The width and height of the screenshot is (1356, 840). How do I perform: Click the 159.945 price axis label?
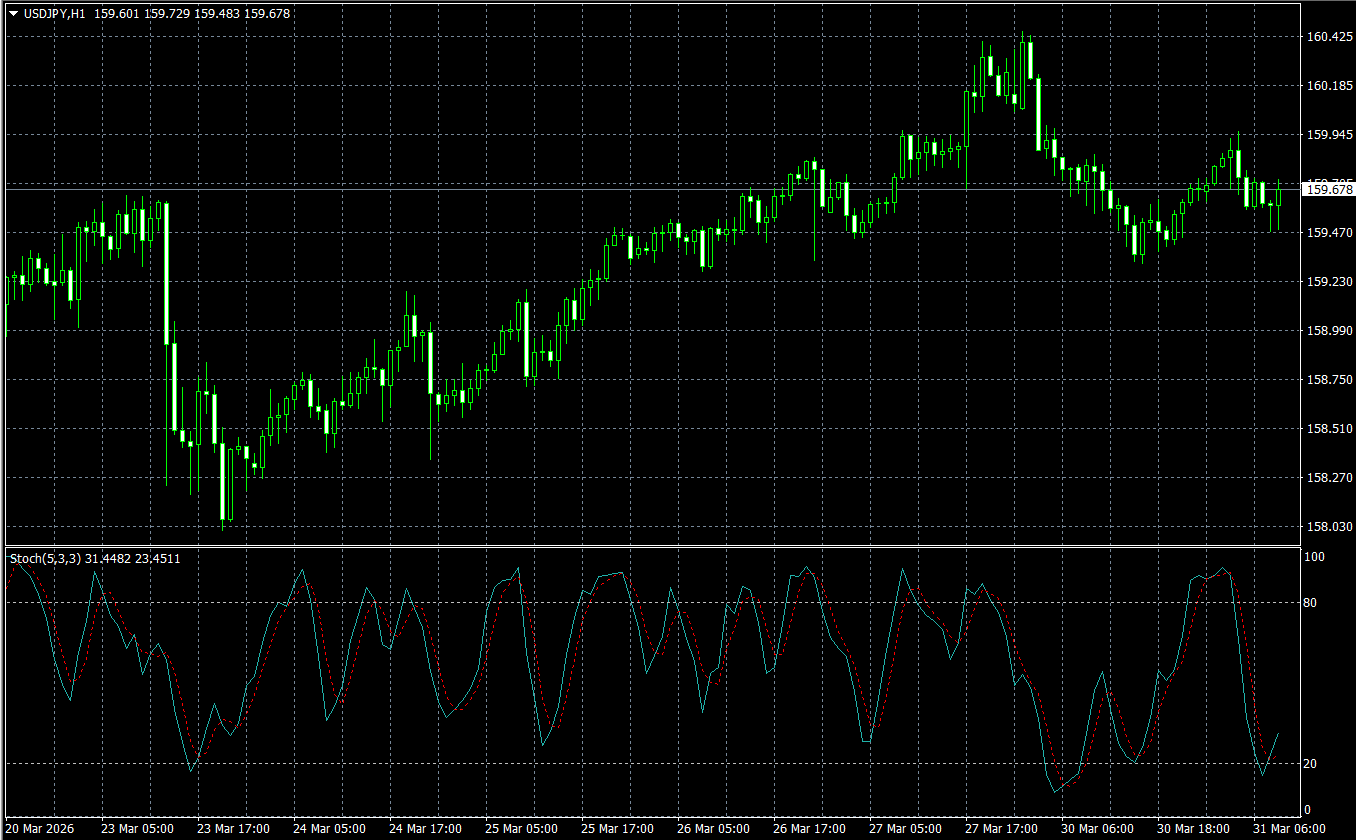1329,135
